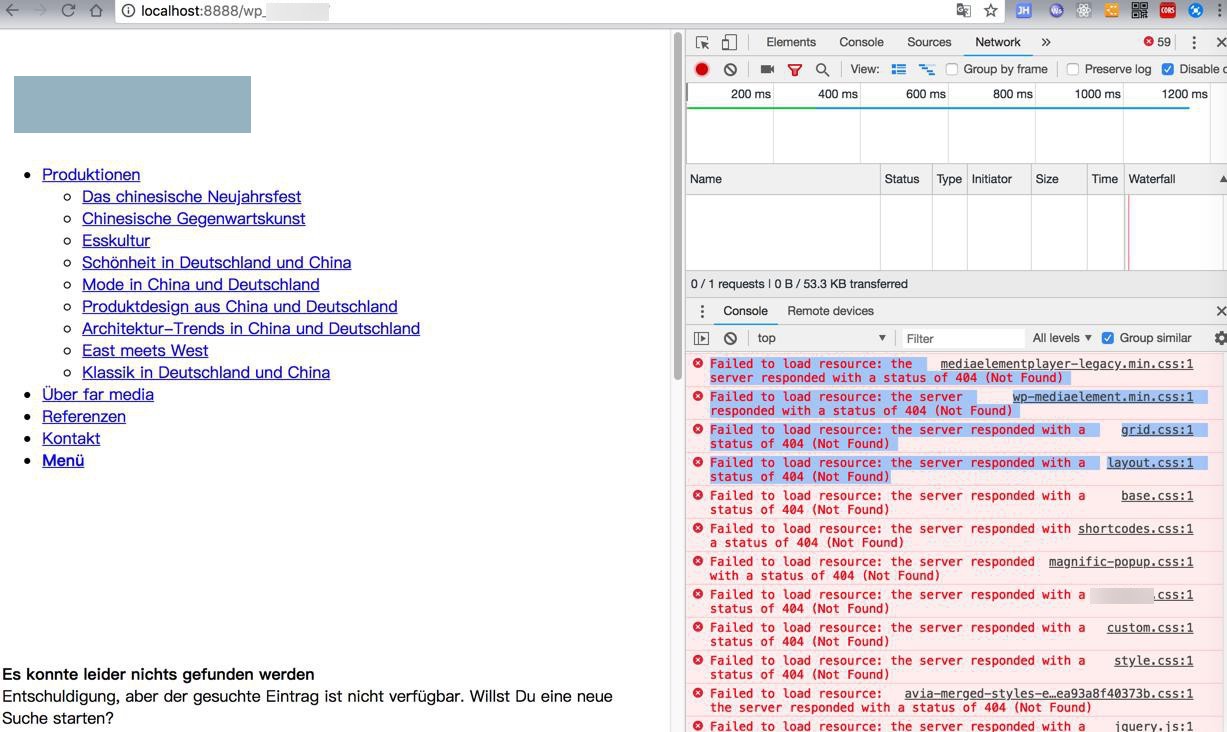Open console settings gear
The height and width of the screenshot is (732, 1227).
(x=1220, y=338)
